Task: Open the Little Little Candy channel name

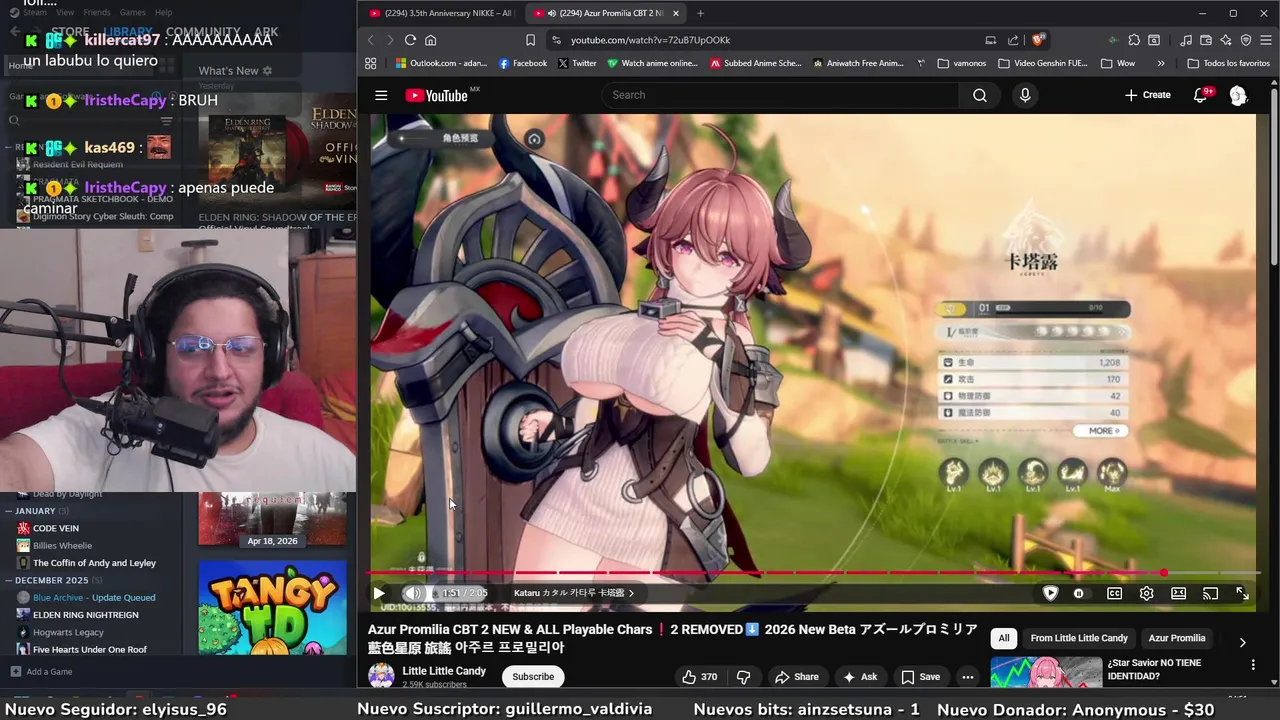Action: click(x=444, y=671)
